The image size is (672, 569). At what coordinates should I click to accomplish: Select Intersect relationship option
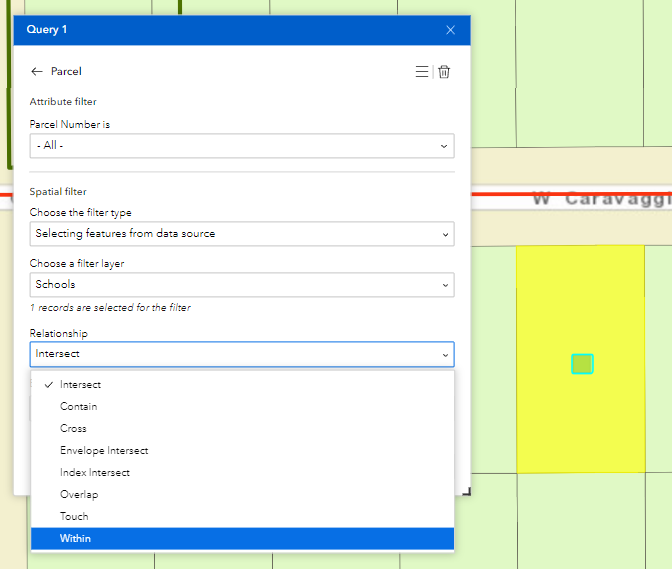point(243,384)
